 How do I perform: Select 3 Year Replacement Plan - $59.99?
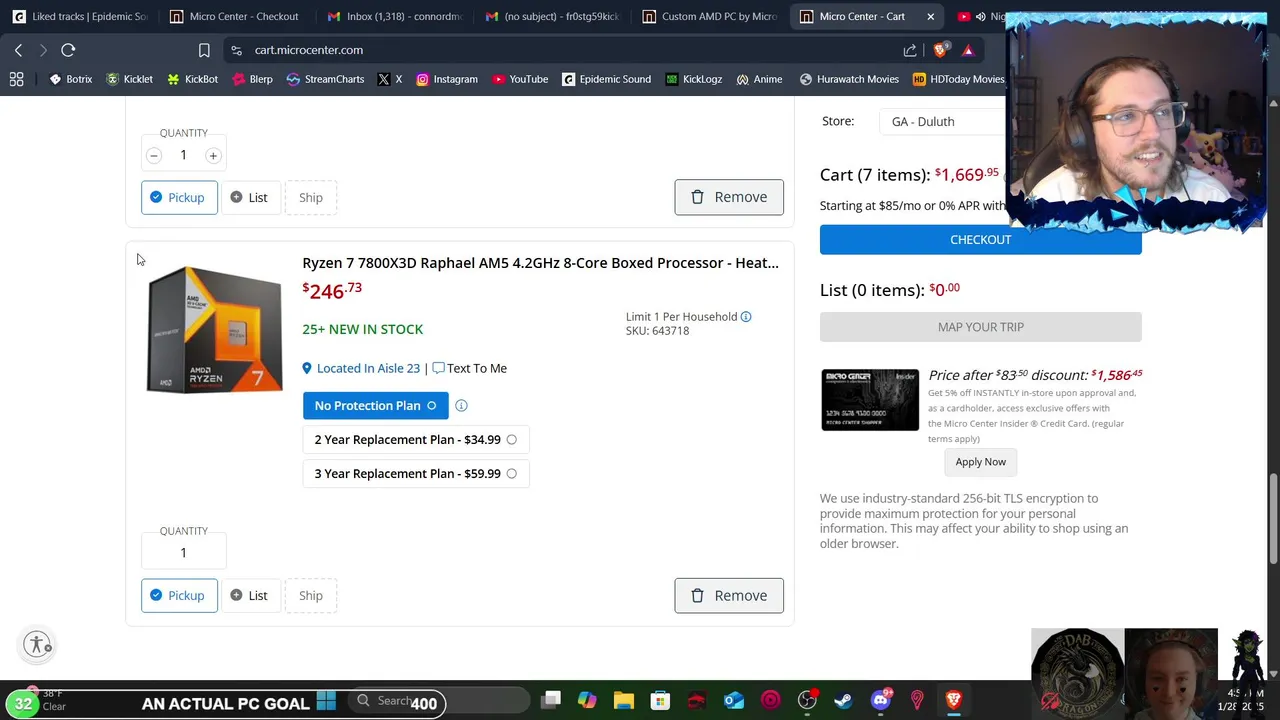tap(416, 474)
